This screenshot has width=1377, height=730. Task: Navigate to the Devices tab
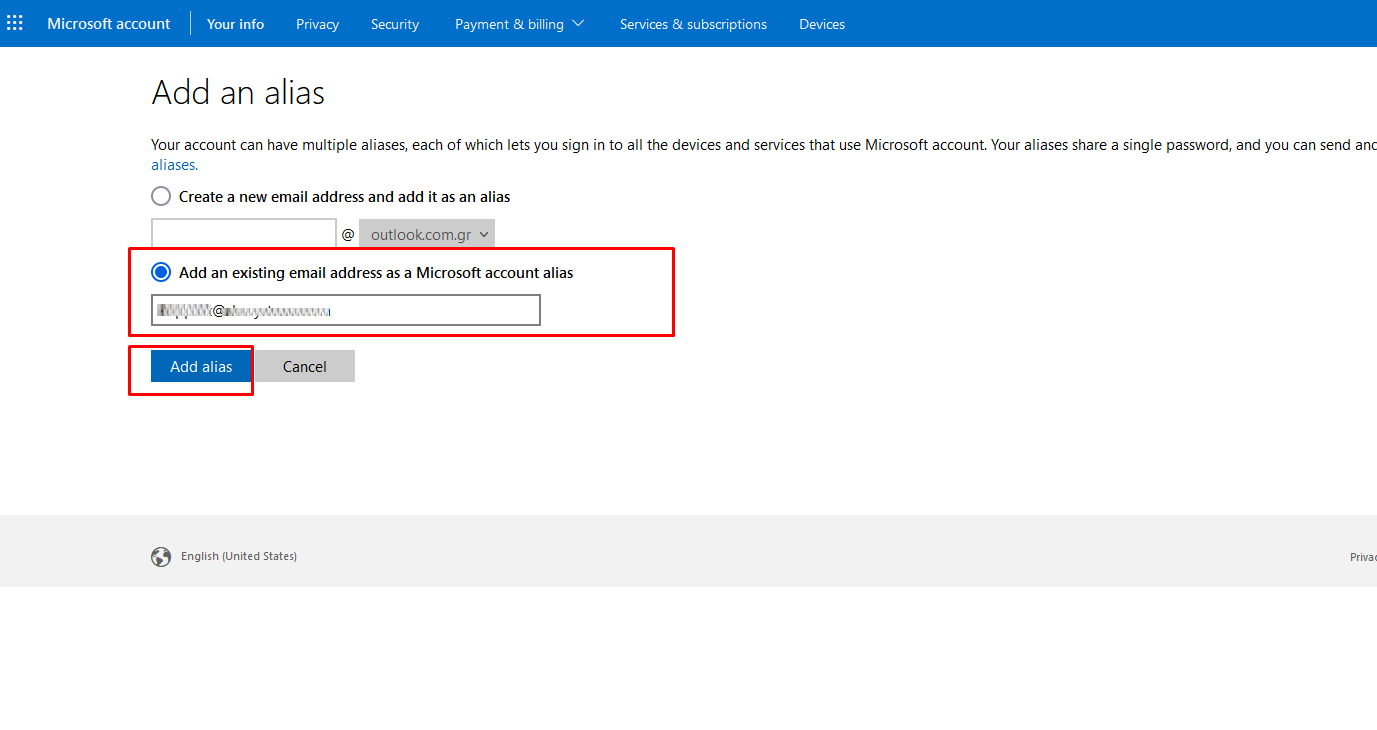tap(821, 24)
